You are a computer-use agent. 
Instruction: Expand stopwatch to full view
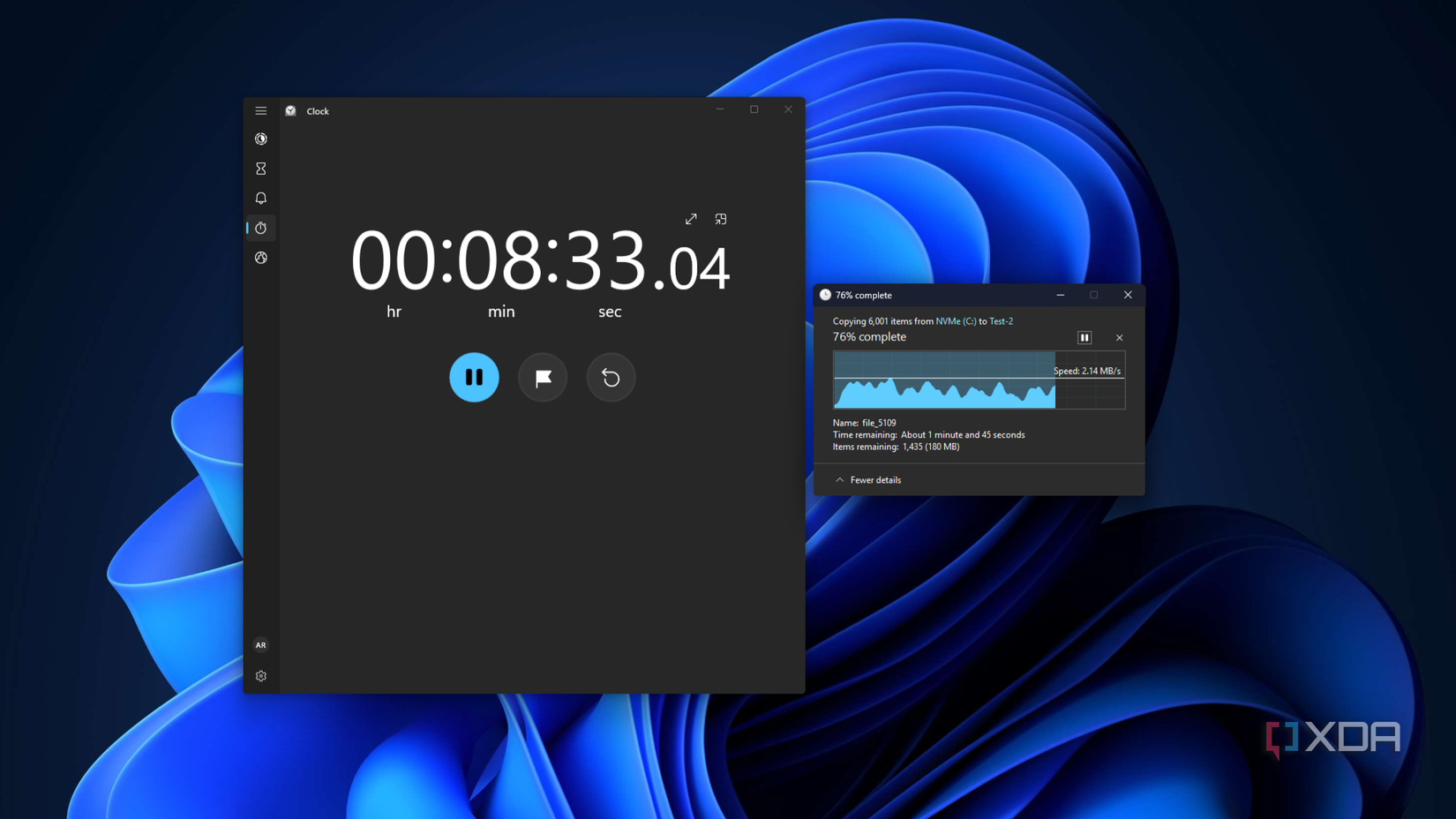pyautogui.click(x=691, y=219)
